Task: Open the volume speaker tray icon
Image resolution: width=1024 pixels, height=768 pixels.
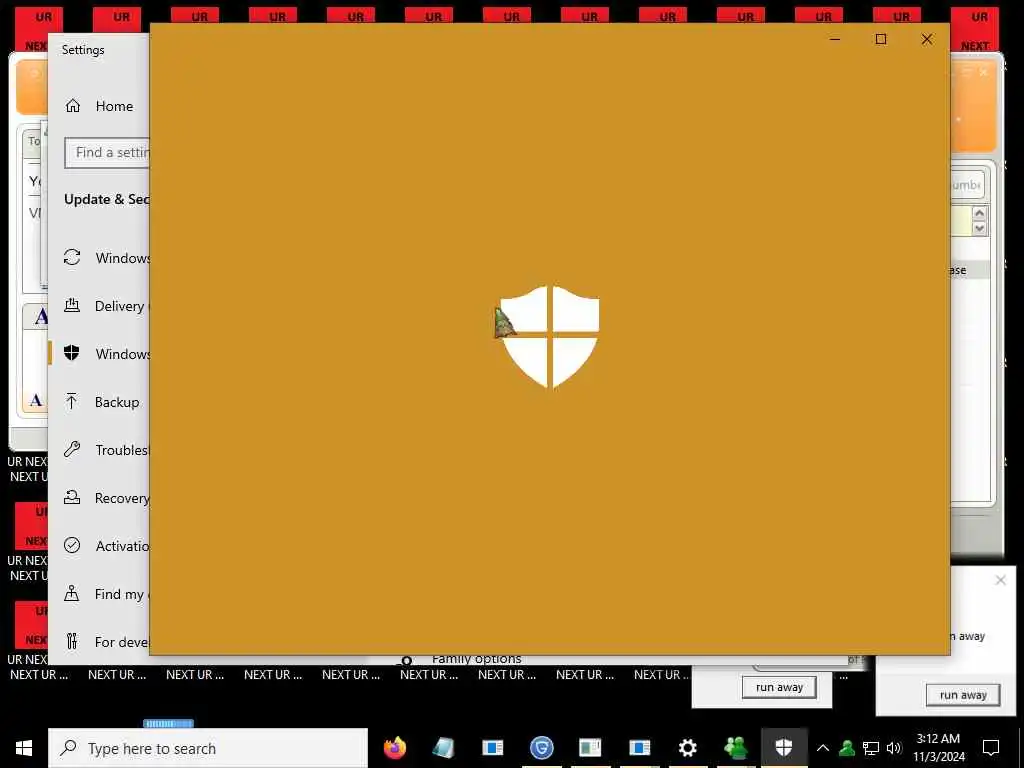Action: coord(894,748)
